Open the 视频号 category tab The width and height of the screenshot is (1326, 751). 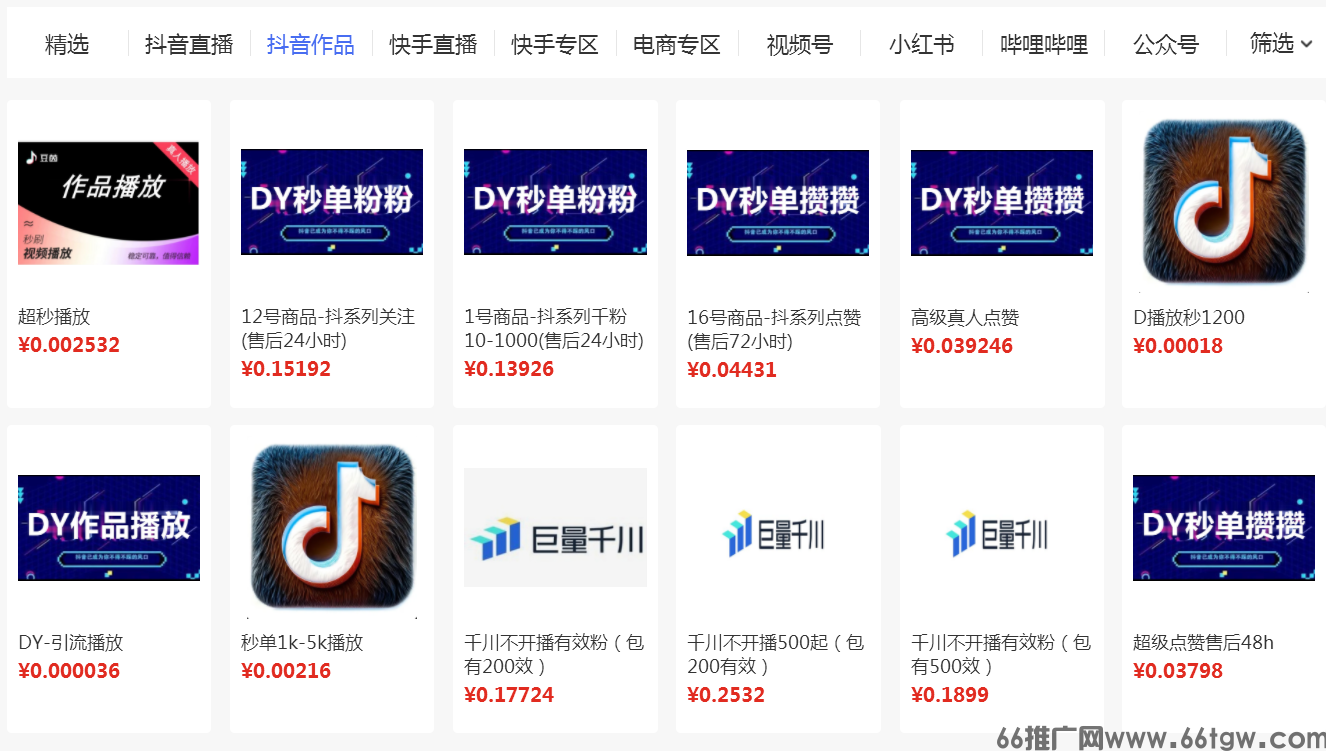pos(798,45)
